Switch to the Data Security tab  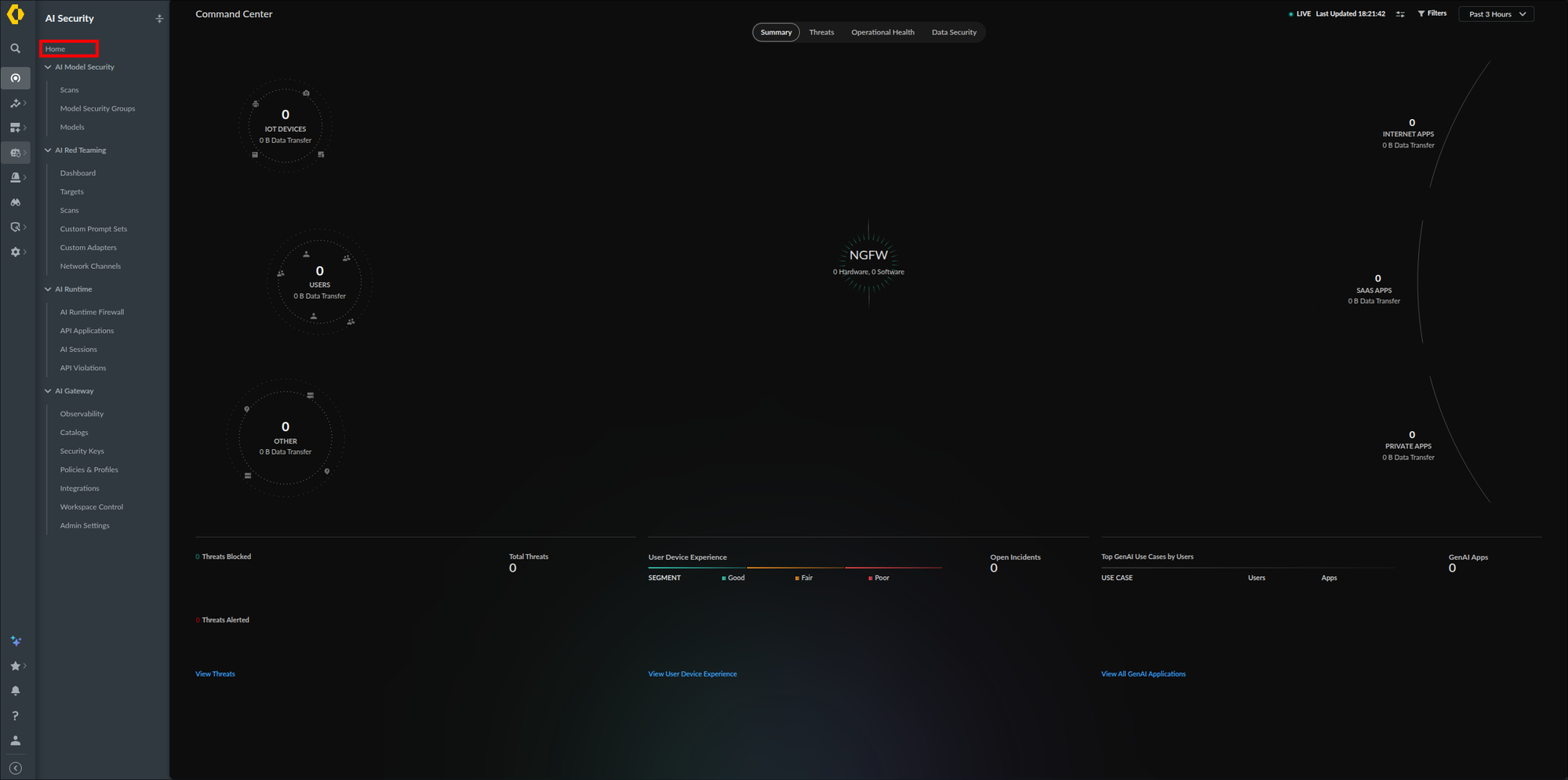[x=954, y=32]
